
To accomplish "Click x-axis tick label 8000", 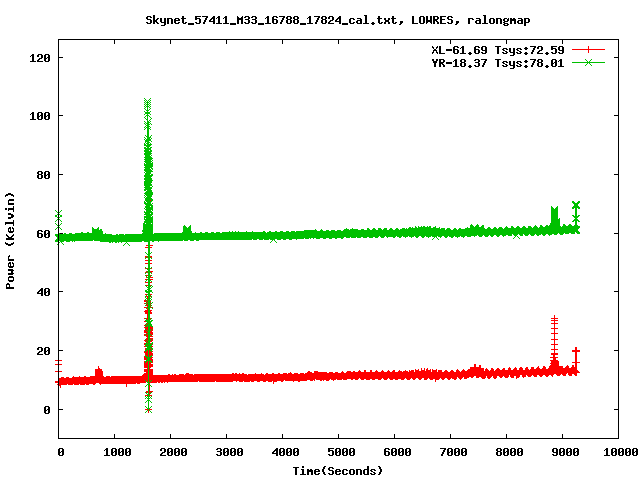I will (x=509, y=452).
